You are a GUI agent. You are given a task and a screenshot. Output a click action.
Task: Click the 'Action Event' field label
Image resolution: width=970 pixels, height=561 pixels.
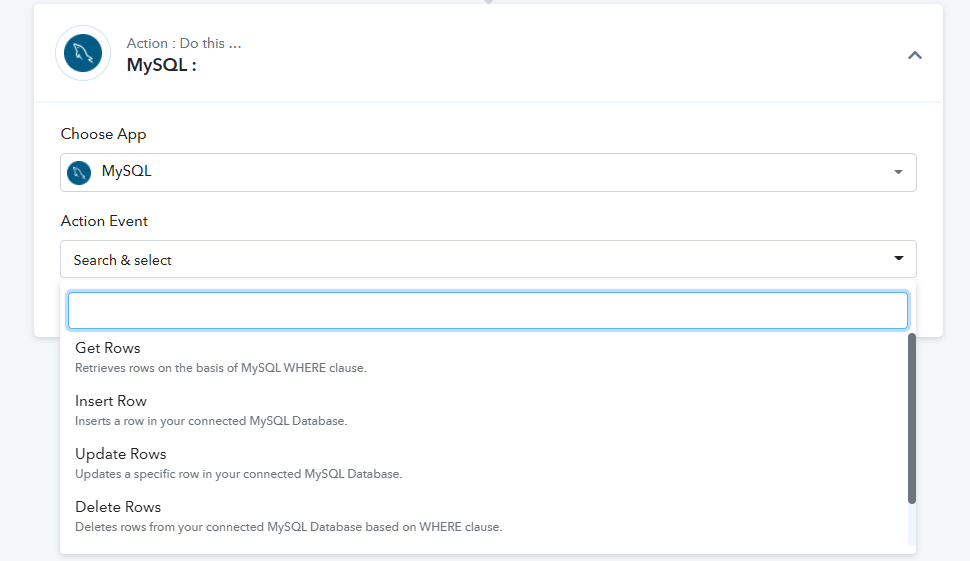(104, 221)
